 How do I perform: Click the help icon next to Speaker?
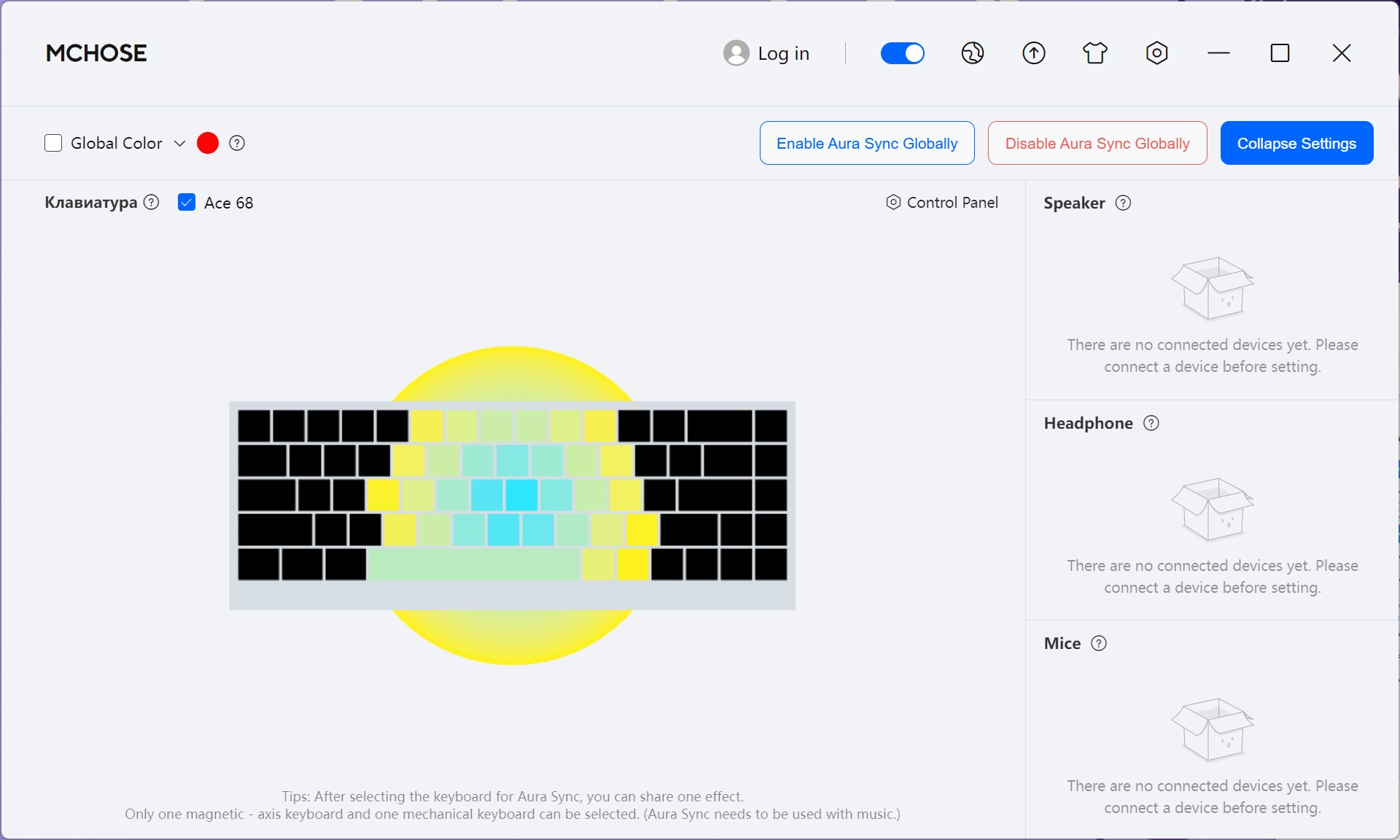pyautogui.click(x=1124, y=203)
